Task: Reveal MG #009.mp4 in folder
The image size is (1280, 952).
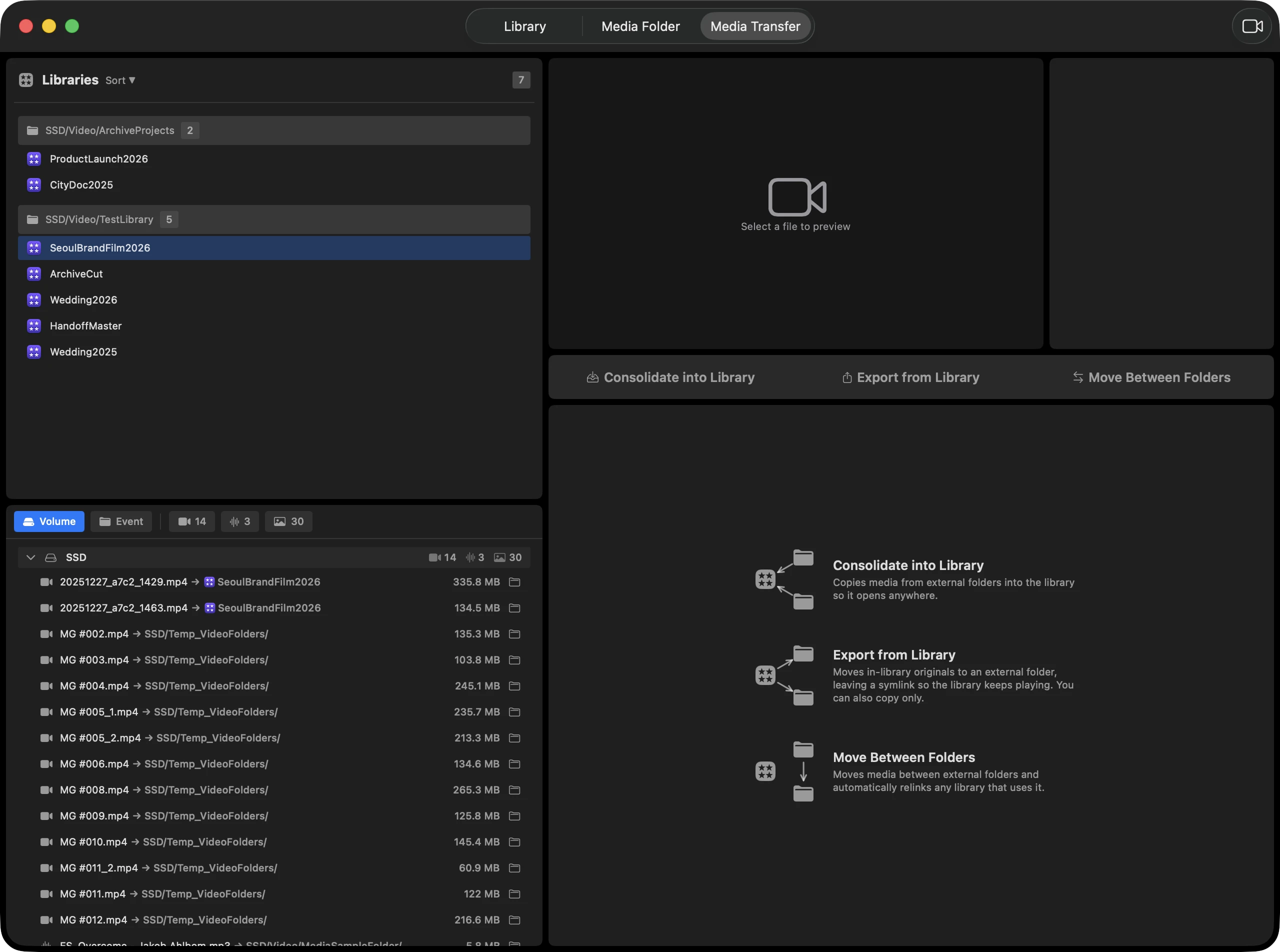Action: pos(514,816)
